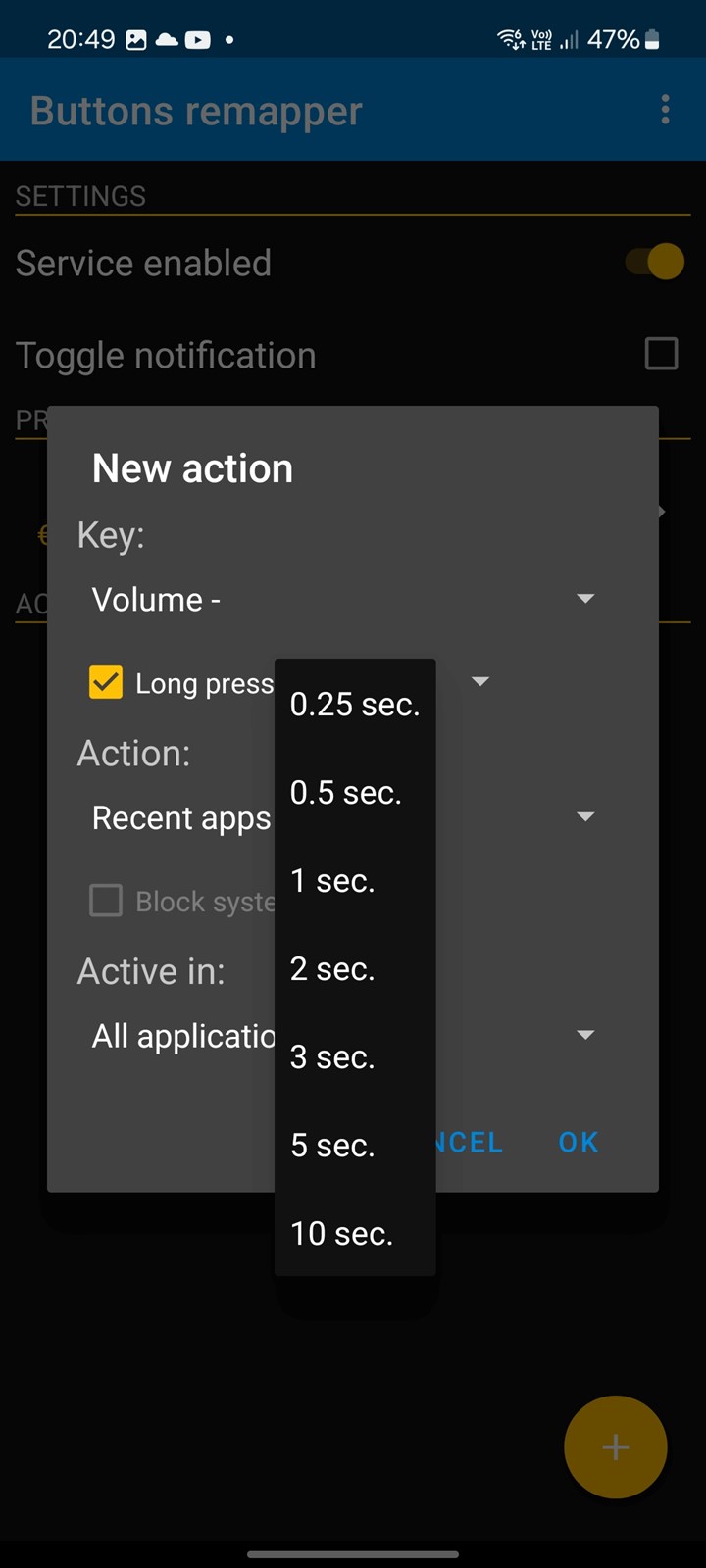Image resolution: width=706 pixels, height=1568 pixels.
Task: Open the three-dot overflow menu
Action: coord(665,110)
